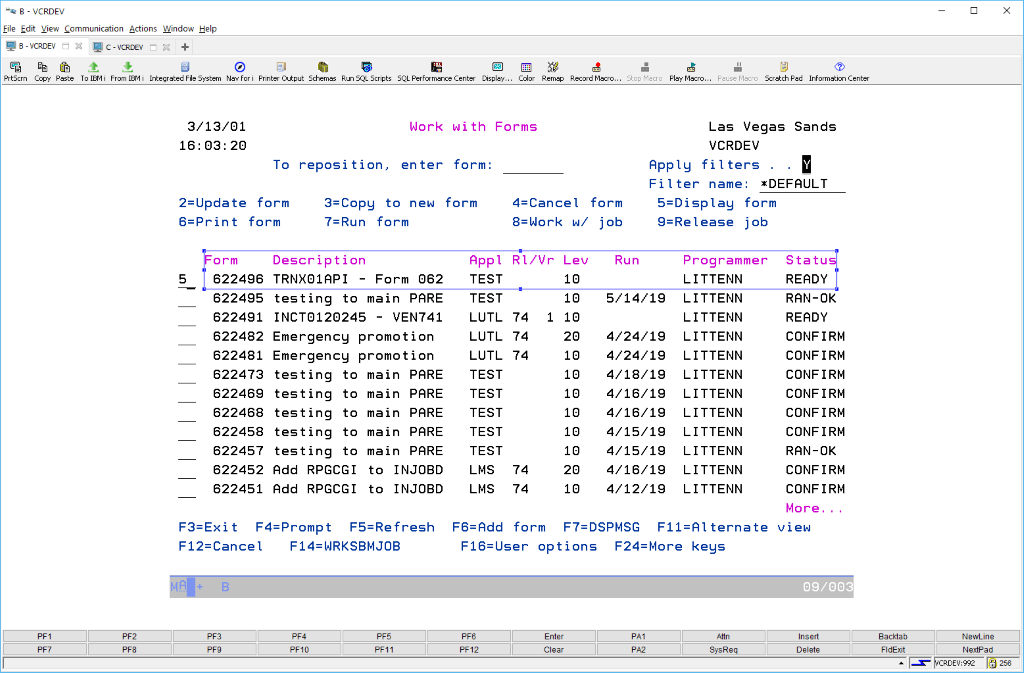
Task: Click the From IBM i download icon
Action: click(127, 71)
